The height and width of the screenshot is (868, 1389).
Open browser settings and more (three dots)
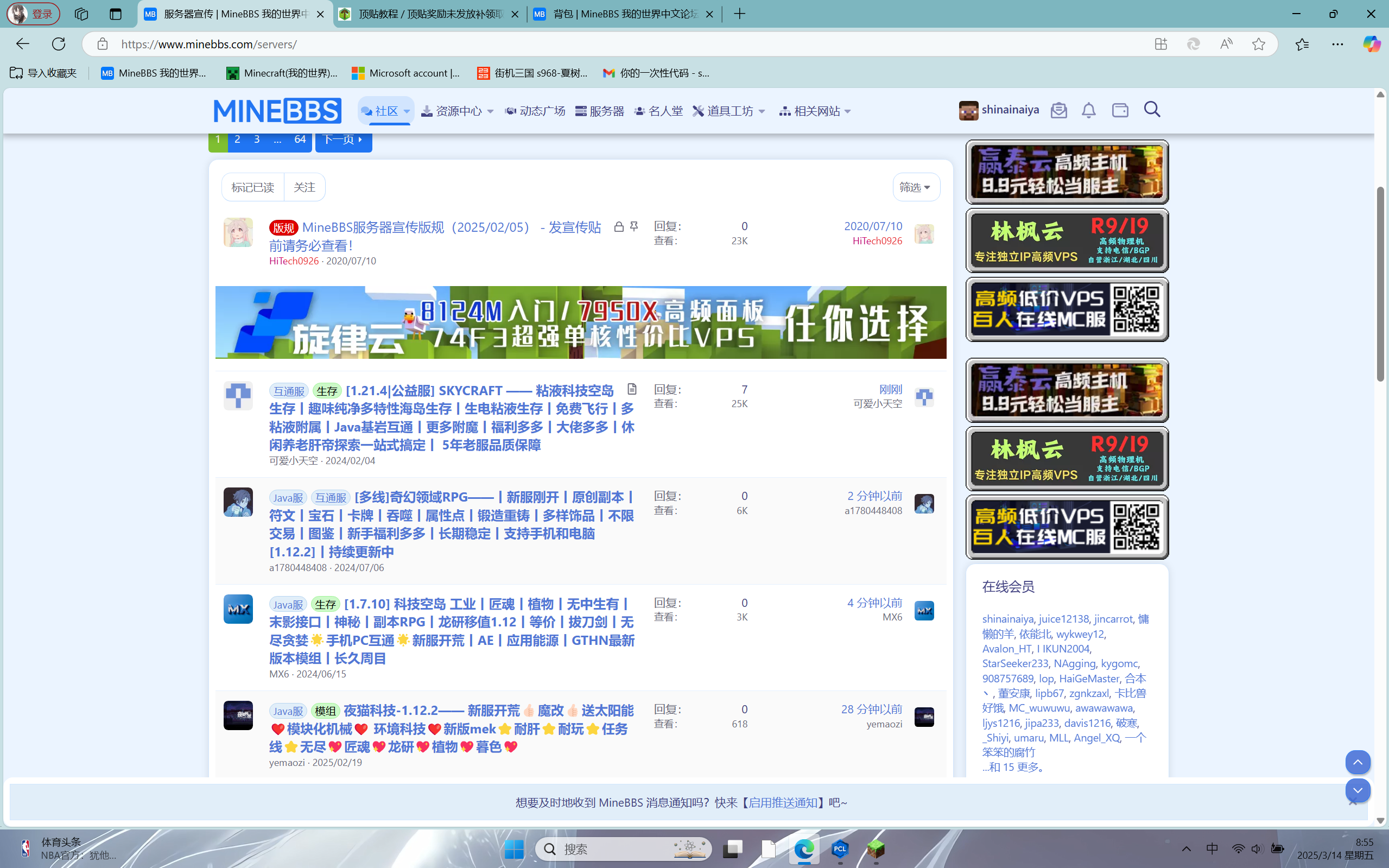[x=1337, y=44]
